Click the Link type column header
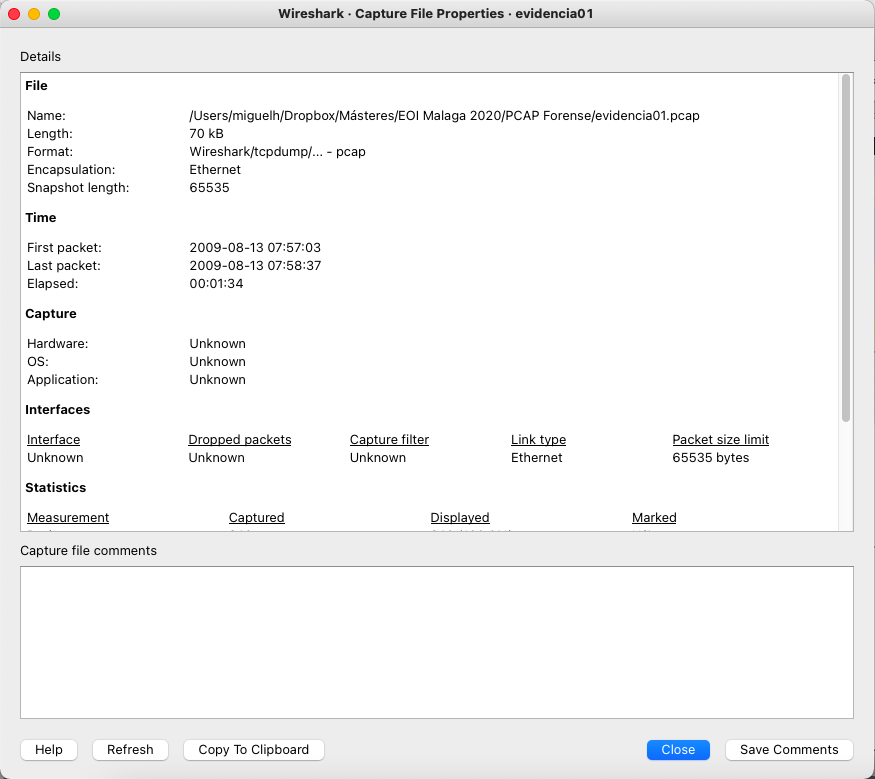 (x=538, y=440)
